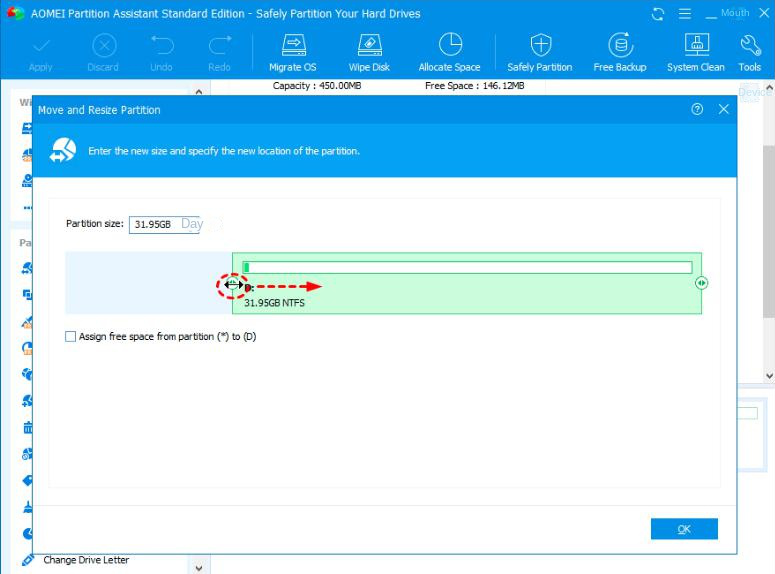Image resolution: width=775 pixels, height=574 pixels.
Task: Click sidebar scroll up arrow
Action: click(x=198, y=92)
